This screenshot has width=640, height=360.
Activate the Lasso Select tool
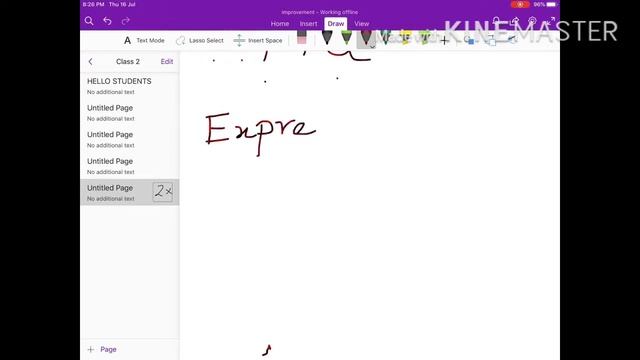[x=200, y=40]
